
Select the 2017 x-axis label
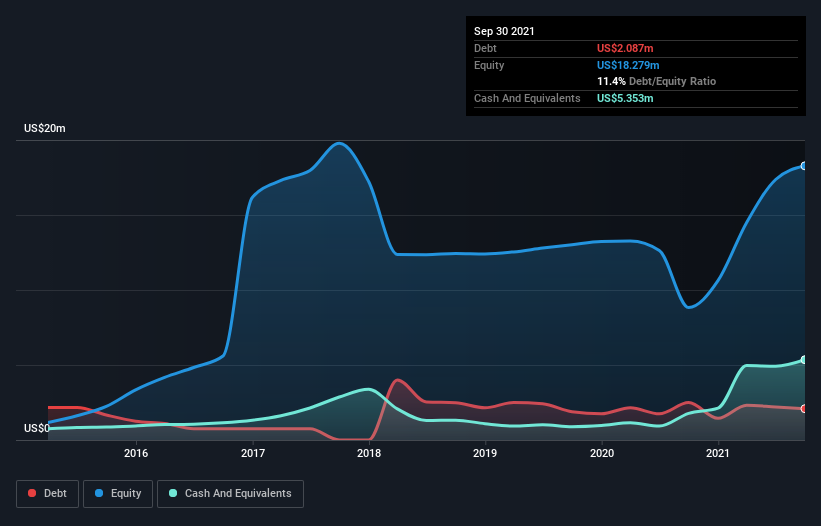tap(252, 453)
